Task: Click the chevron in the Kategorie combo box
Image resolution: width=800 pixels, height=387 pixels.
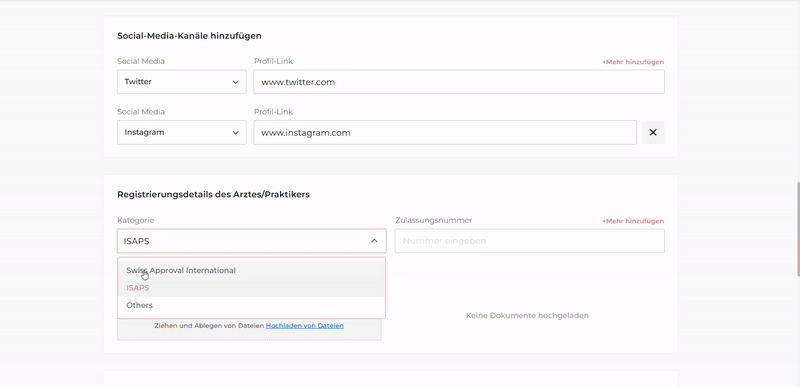Action: click(x=374, y=241)
